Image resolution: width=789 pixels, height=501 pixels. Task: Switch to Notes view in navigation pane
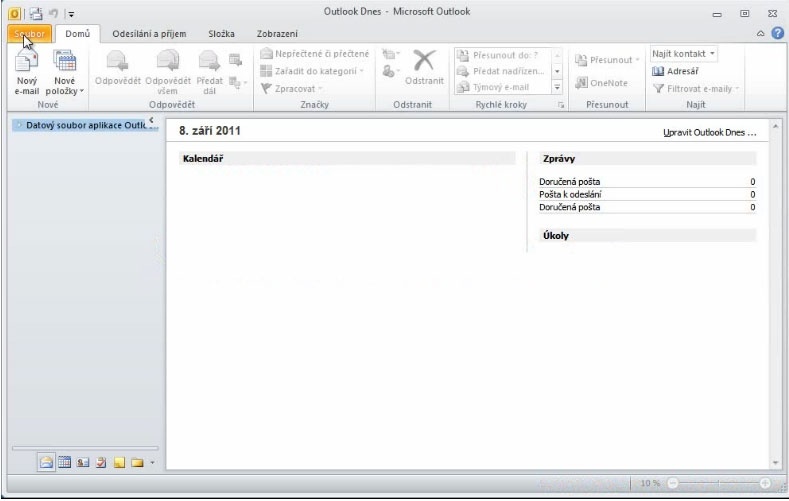tap(119, 462)
